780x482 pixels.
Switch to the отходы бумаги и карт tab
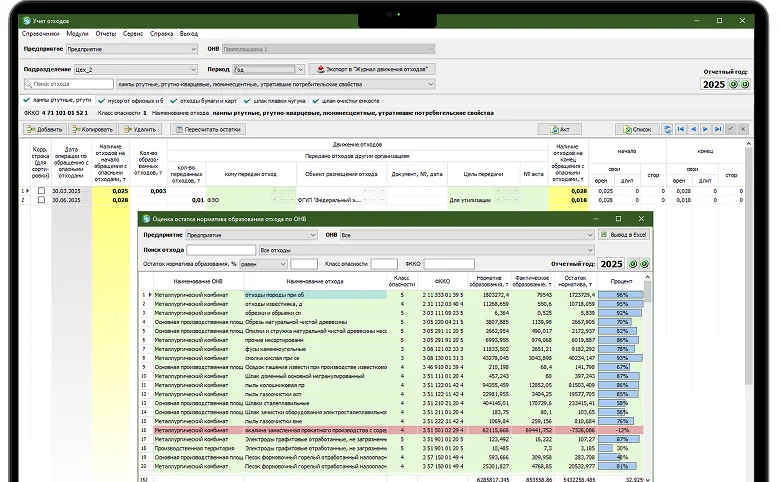207,100
